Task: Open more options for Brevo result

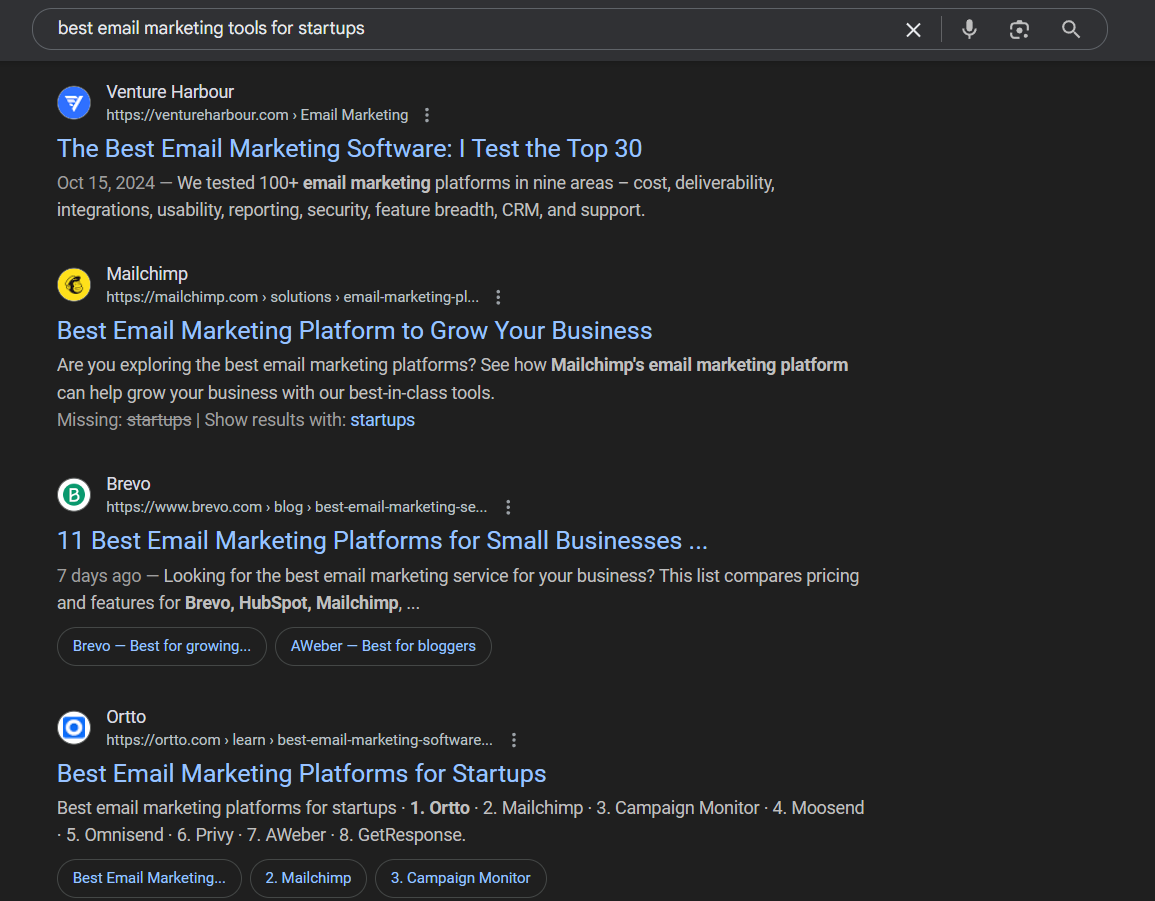Action: click(x=508, y=507)
